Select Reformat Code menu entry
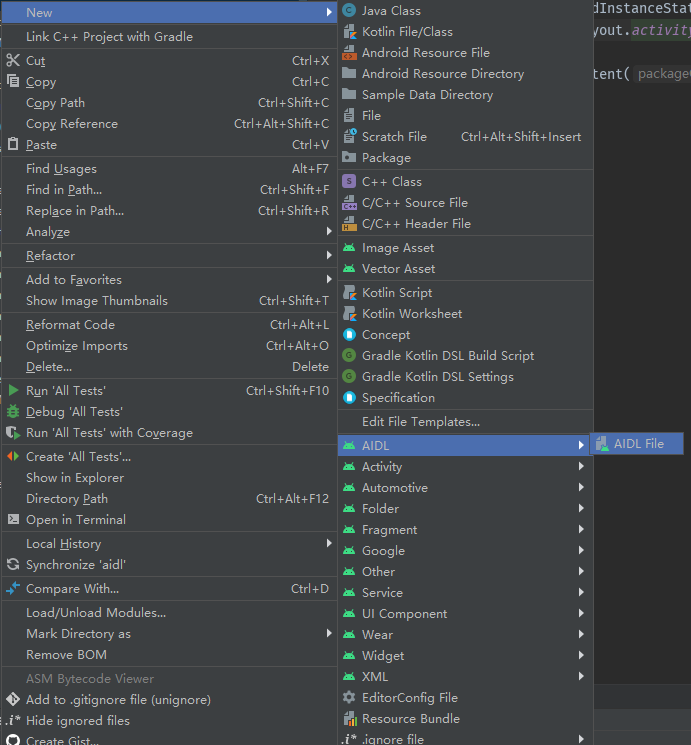691x745 pixels. 169,325
